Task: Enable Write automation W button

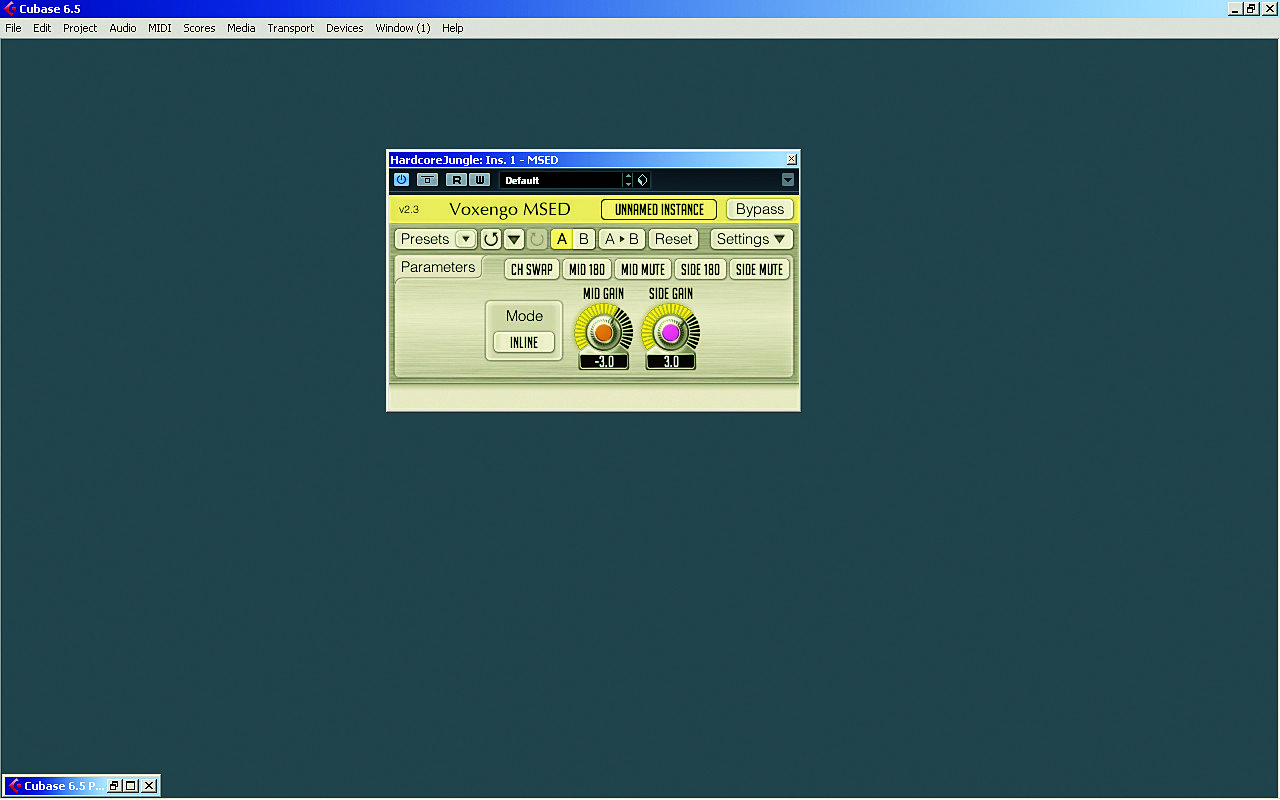Action: click(480, 180)
